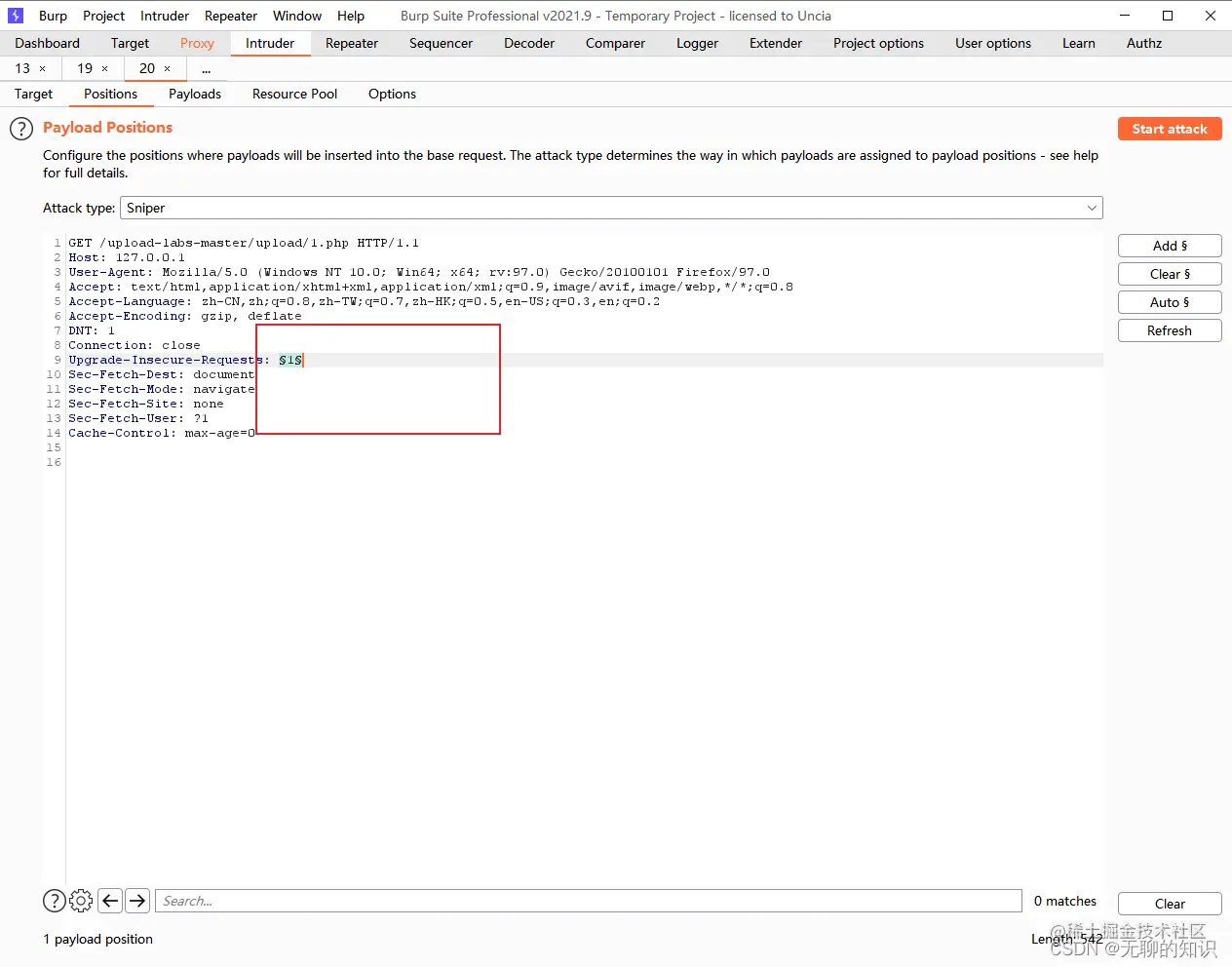Open the Attack type dropdown
Viewport: 1232px width, 967px height.
click(611, 208)
